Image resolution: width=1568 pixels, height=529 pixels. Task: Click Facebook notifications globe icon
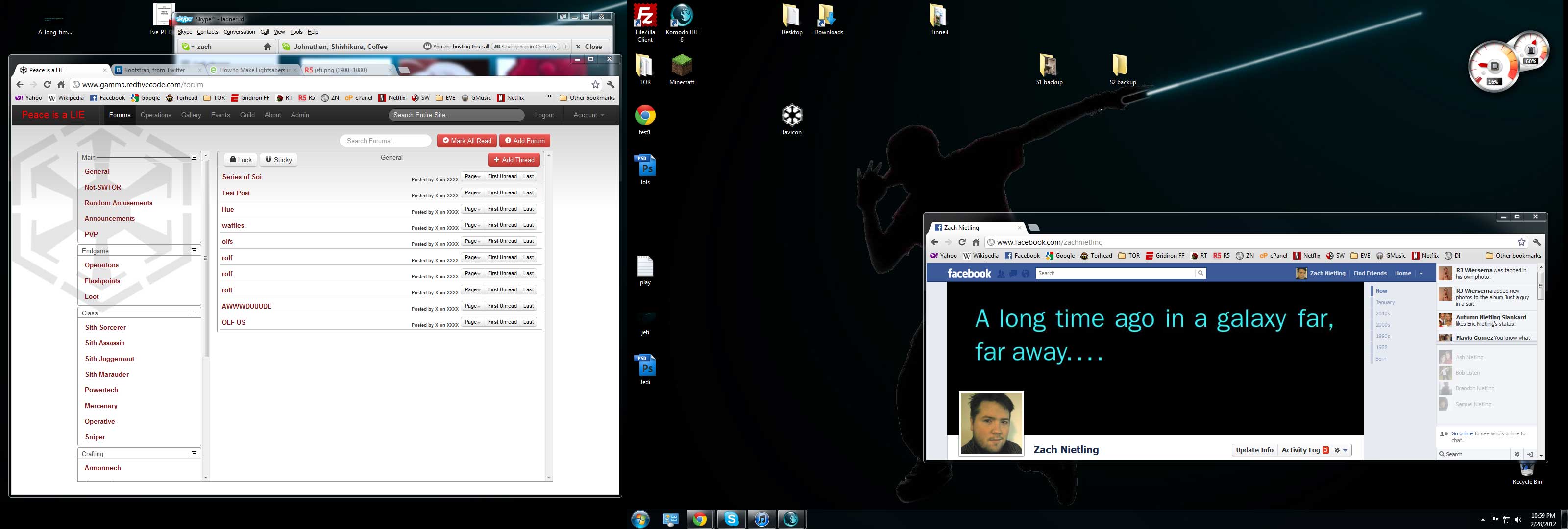coord(1026,274)
